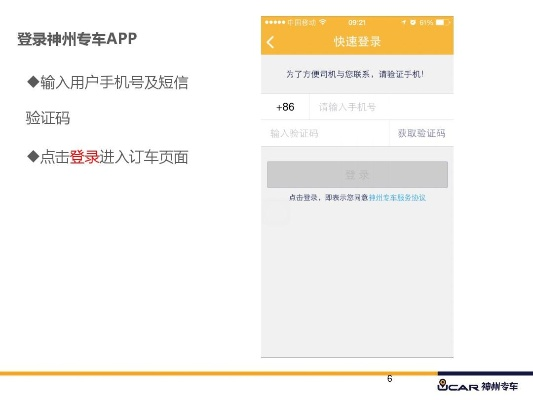533x400 pixels.
Task: Click the 验证码 text line on the slide
Action: pos(48,118)
